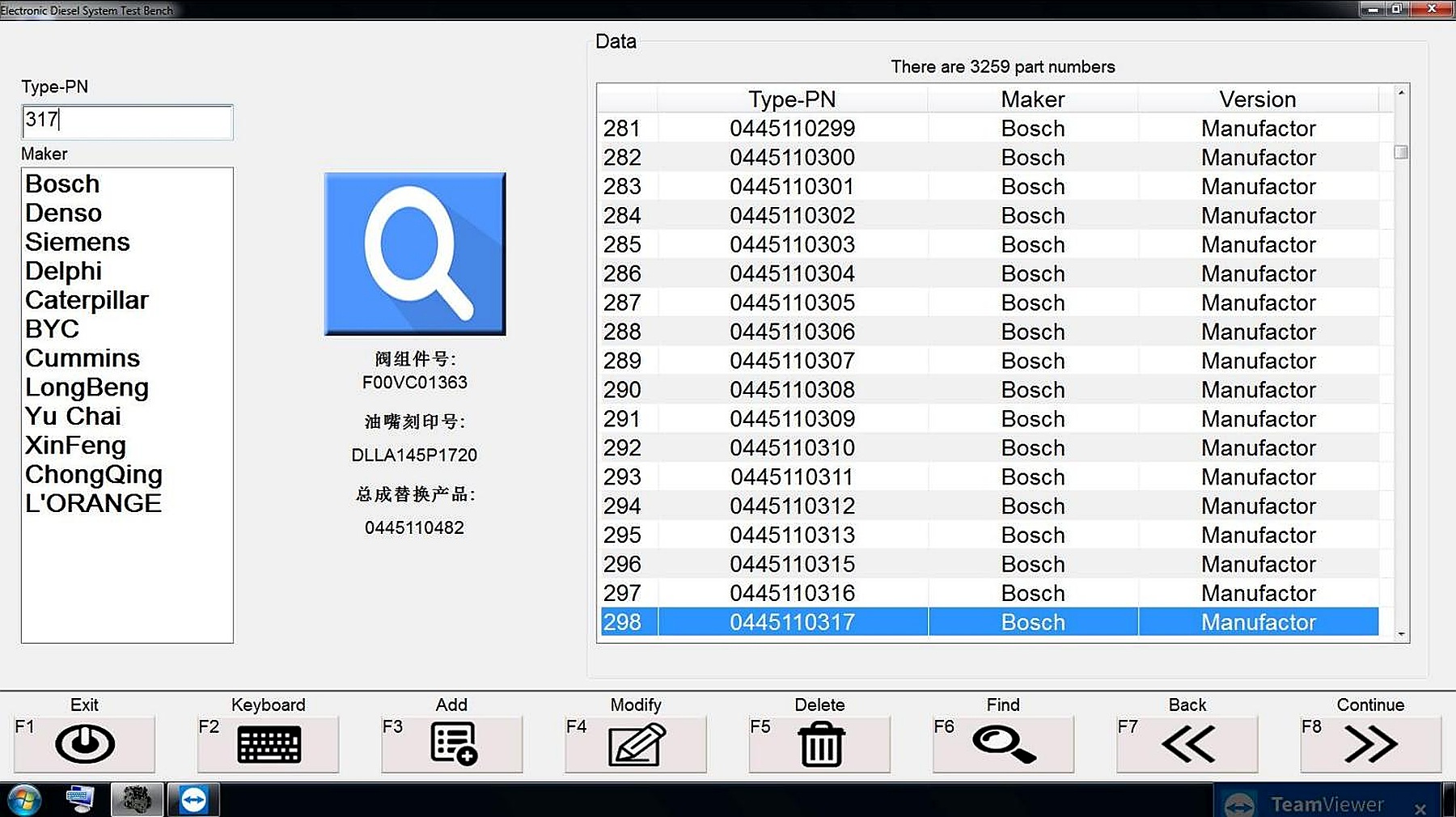Click in the Type-PN search field
This screenshot has width=1456, height=817.
(127, 121)
